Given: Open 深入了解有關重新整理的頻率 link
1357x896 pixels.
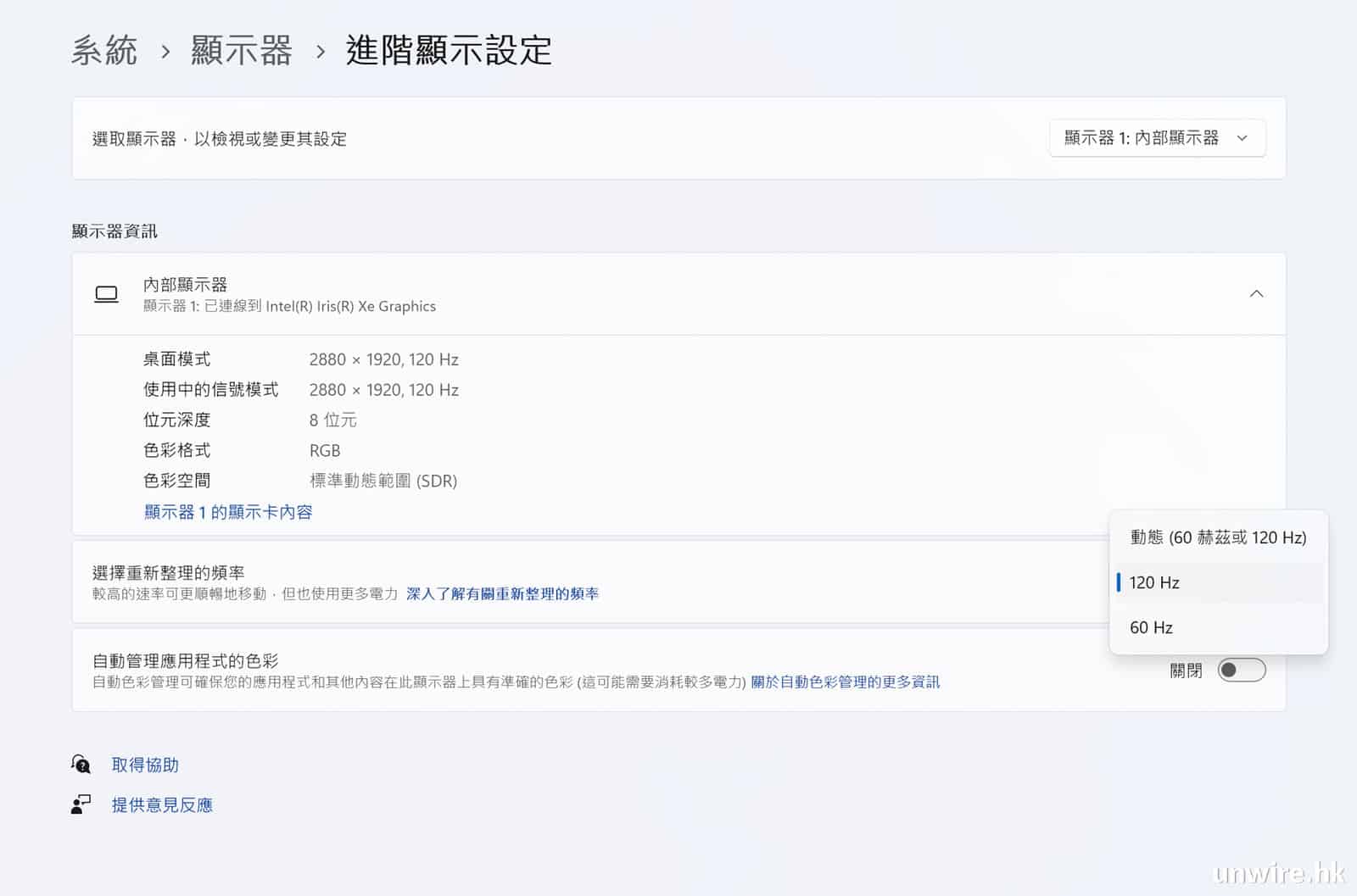Looking at the screenshot, I should [502, 594].
